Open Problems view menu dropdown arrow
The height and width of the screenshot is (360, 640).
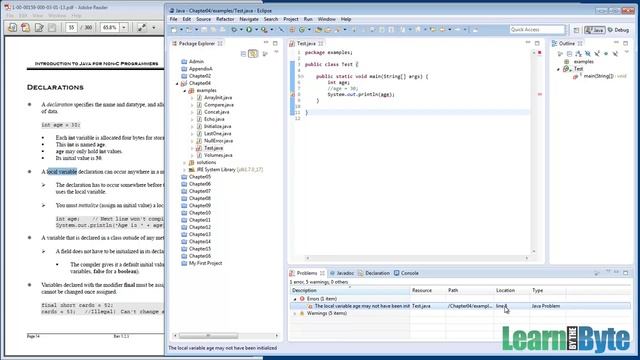tap(607, 271)
